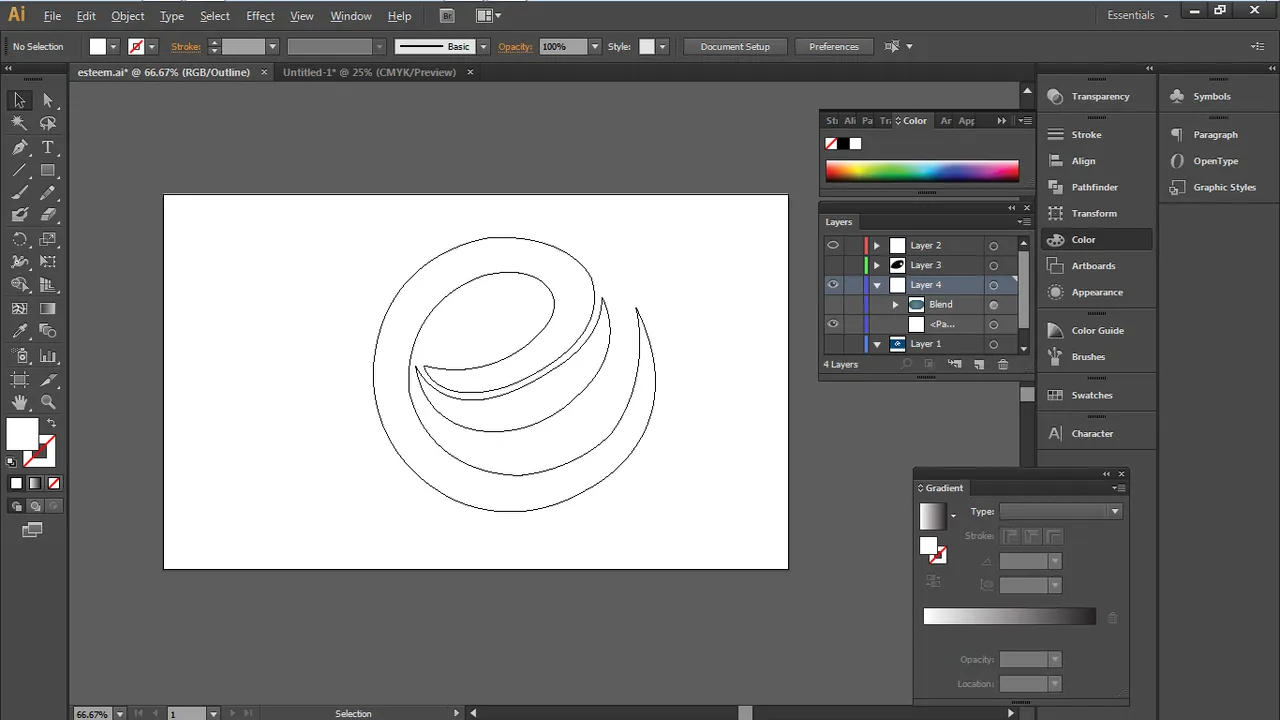Switch to the Untitled-1* document tab
1280x720 pixels.
tap(369, 72)
